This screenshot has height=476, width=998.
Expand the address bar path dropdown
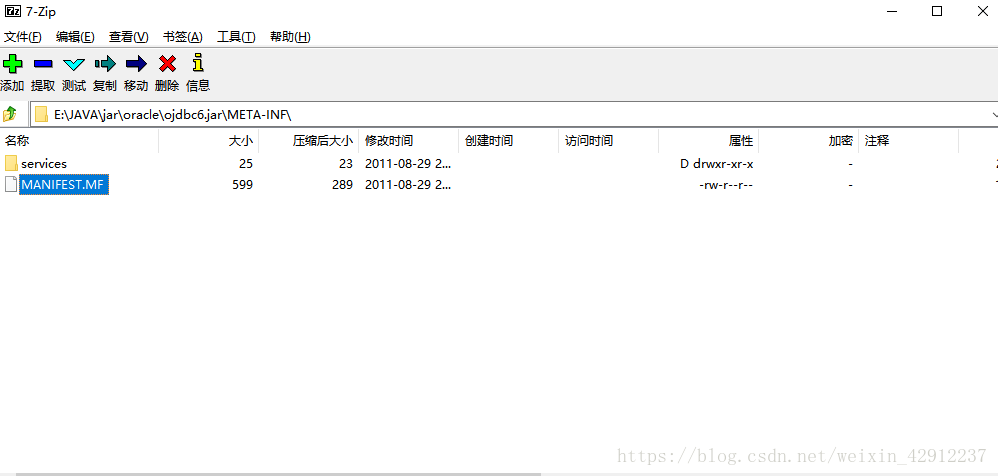[994, 115]
